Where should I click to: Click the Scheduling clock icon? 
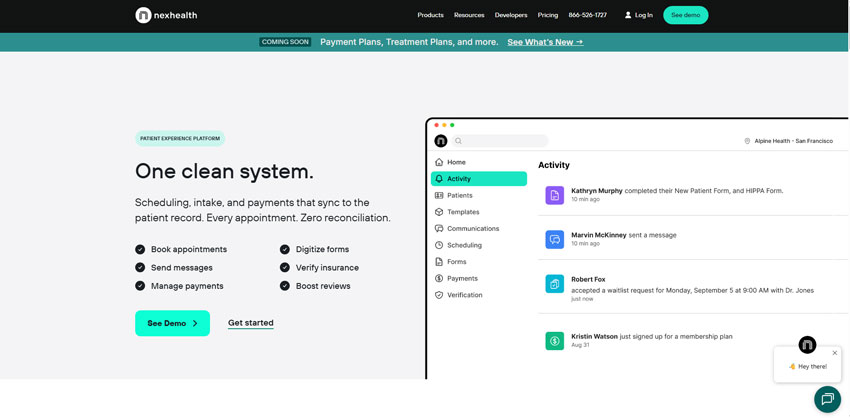pos(439,245)
